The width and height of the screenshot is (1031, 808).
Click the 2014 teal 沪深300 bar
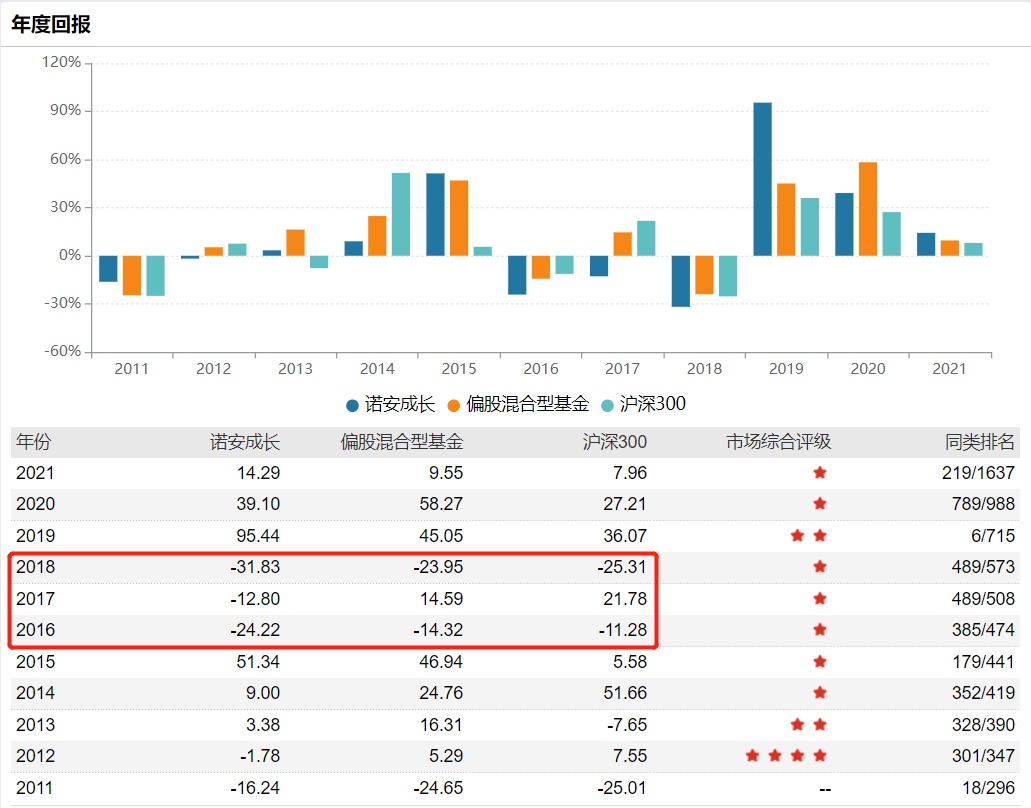point(401,214)
